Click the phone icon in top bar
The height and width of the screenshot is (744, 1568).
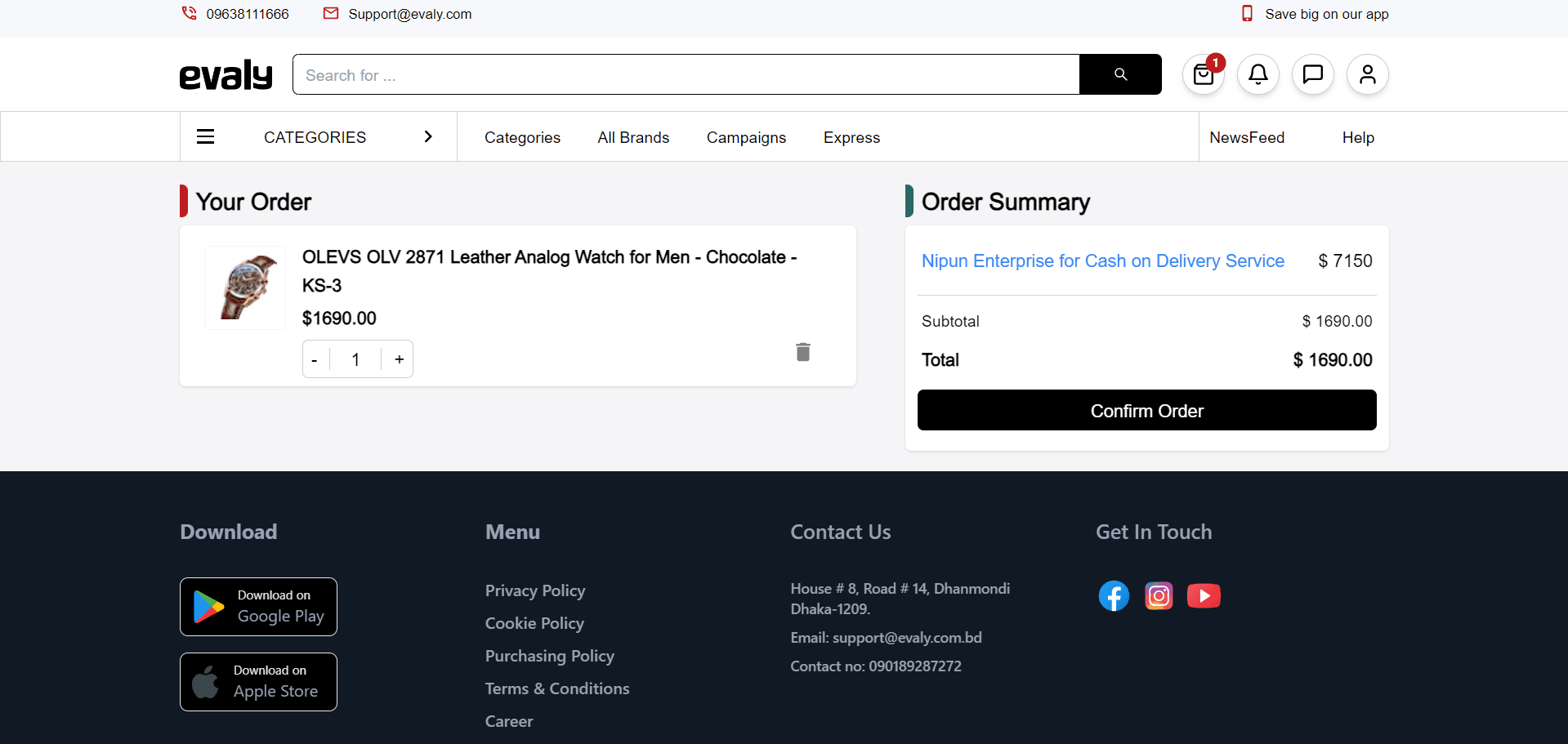coord(189,13)
